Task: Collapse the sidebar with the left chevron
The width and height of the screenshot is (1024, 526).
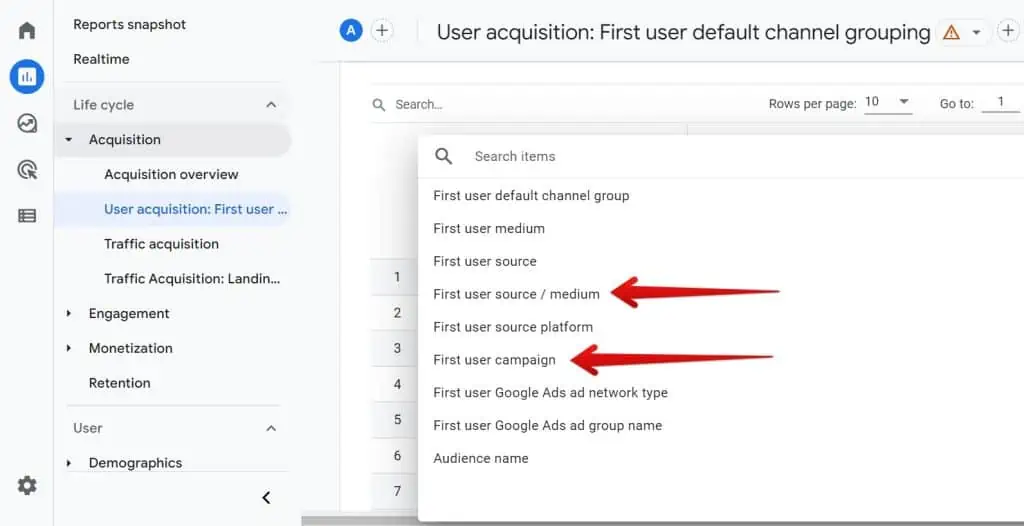Action: tap(266, 498)
